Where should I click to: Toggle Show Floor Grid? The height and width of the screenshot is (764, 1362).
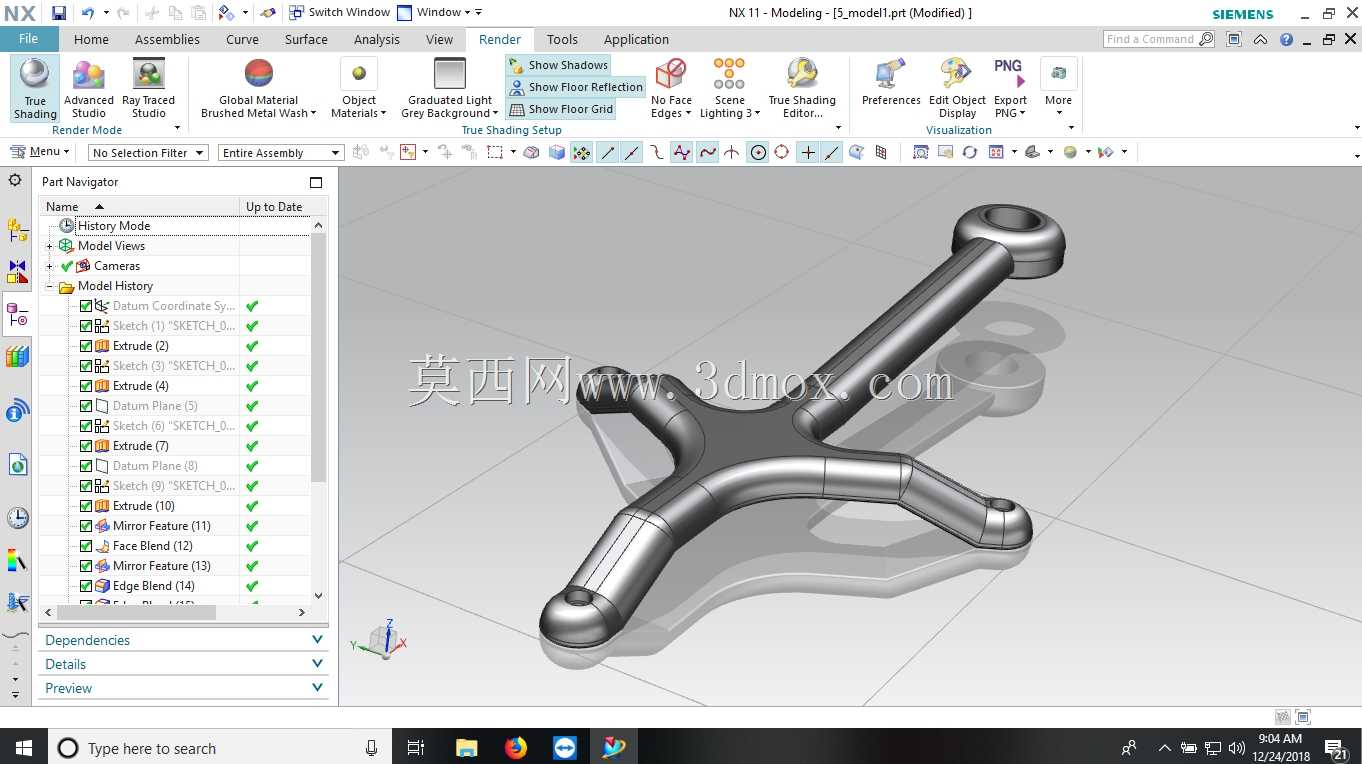coord(561,109)
